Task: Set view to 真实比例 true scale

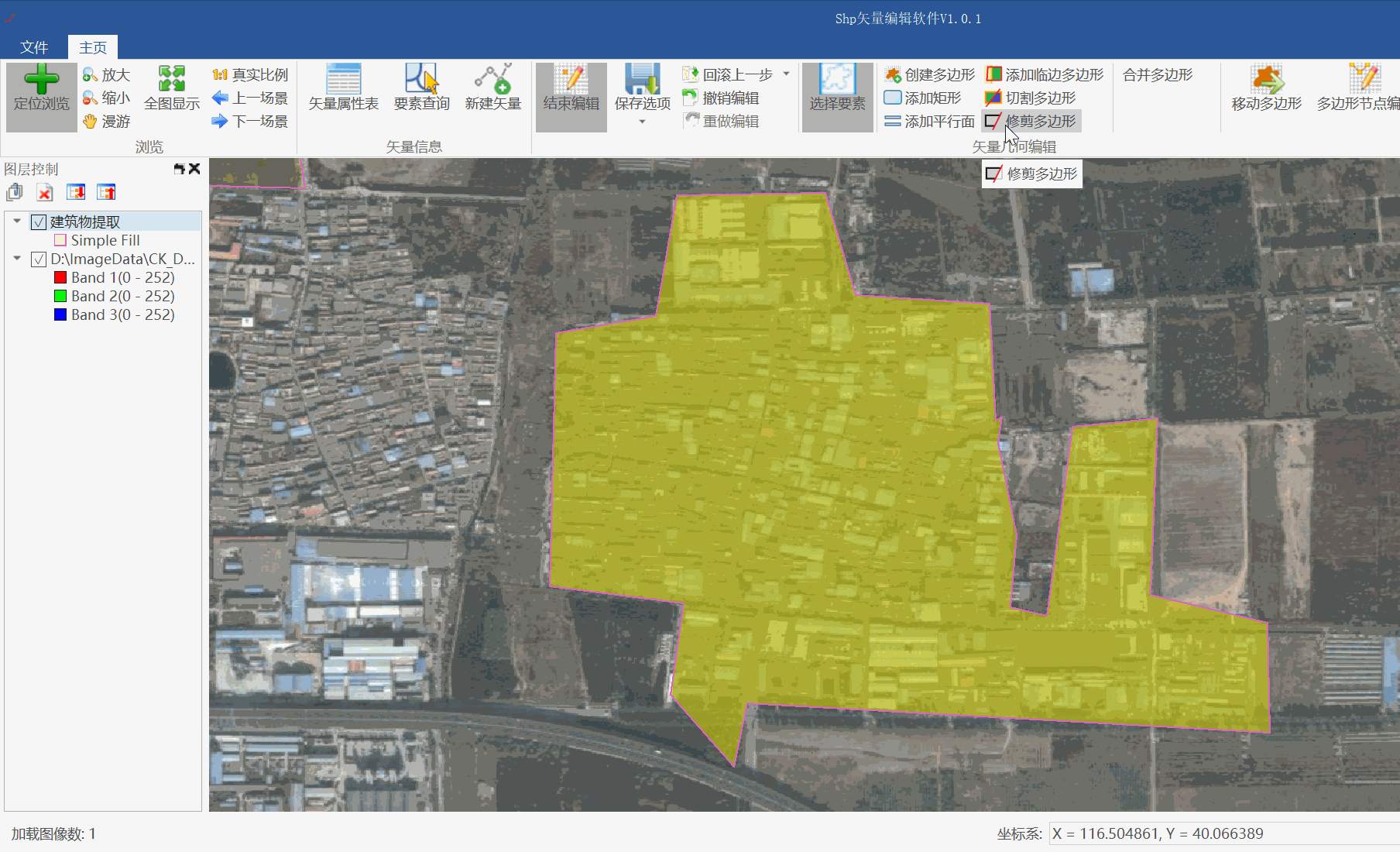Action: tap(250, 75)
